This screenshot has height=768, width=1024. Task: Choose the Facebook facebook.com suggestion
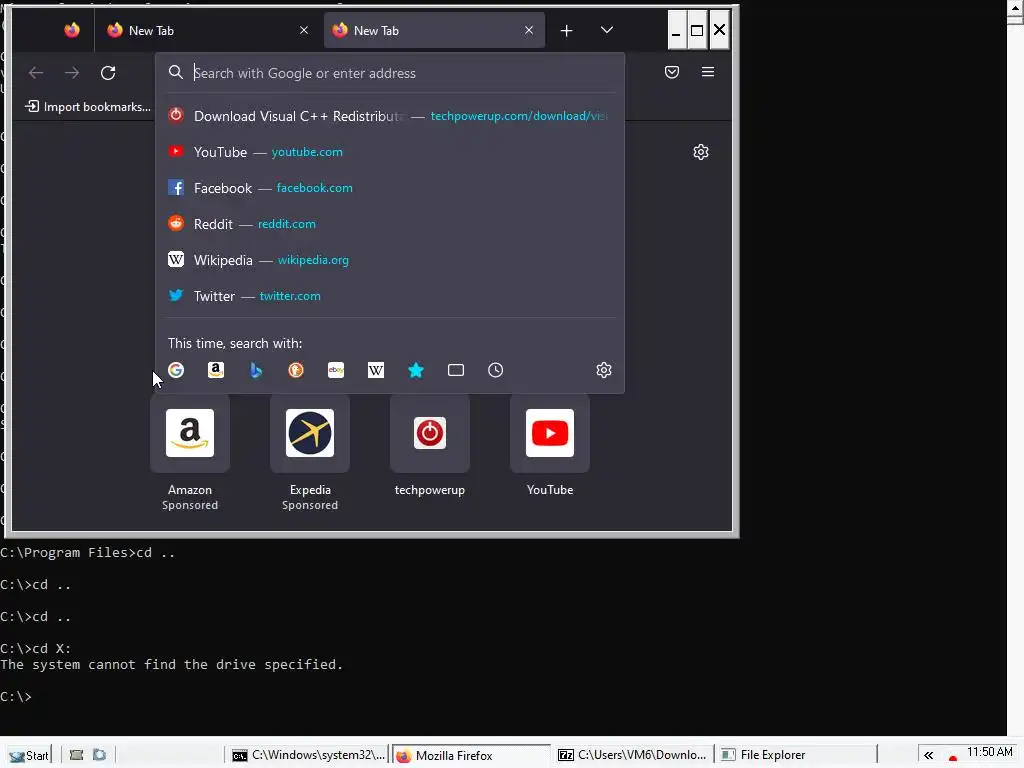click(390, 187)
